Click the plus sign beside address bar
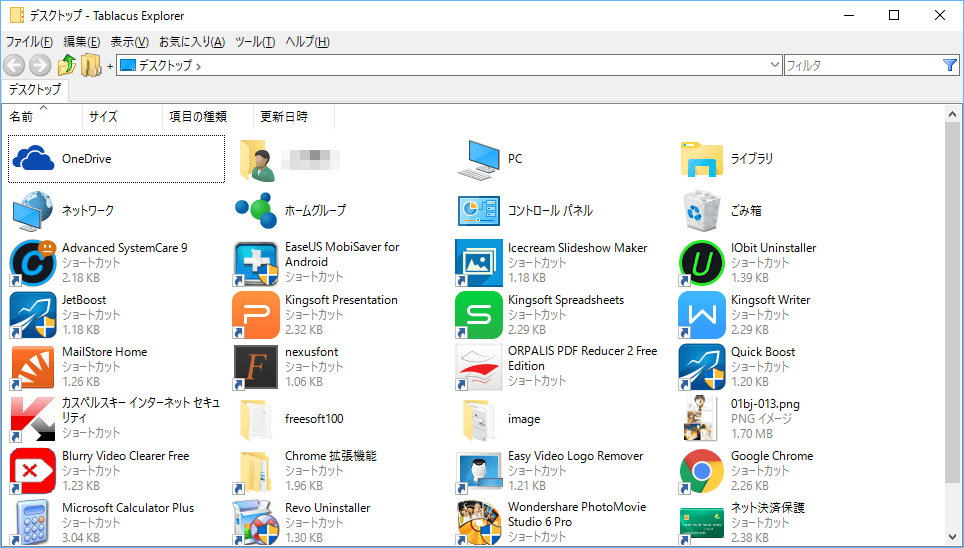 click(110, 66)
